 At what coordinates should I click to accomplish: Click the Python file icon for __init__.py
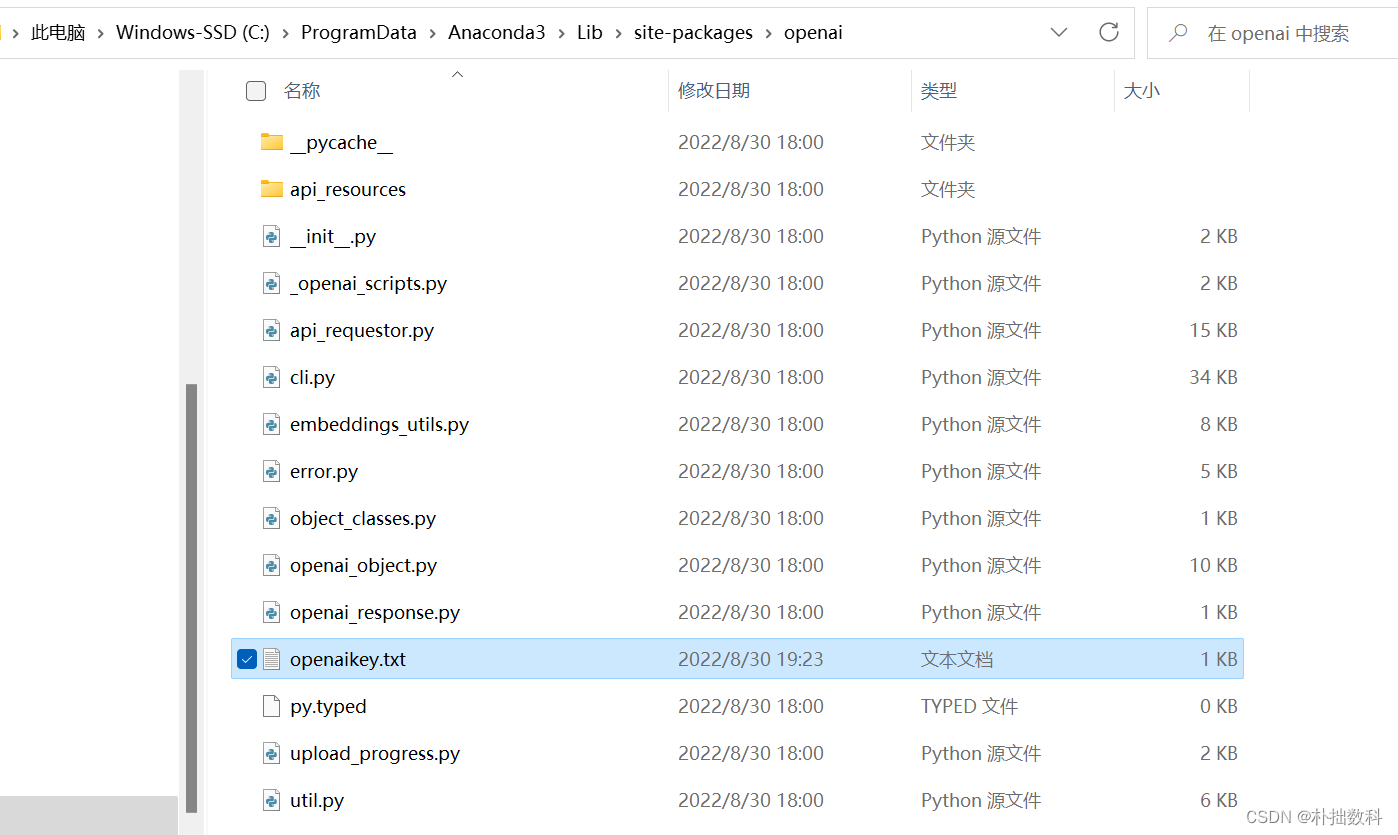[271, 236]
